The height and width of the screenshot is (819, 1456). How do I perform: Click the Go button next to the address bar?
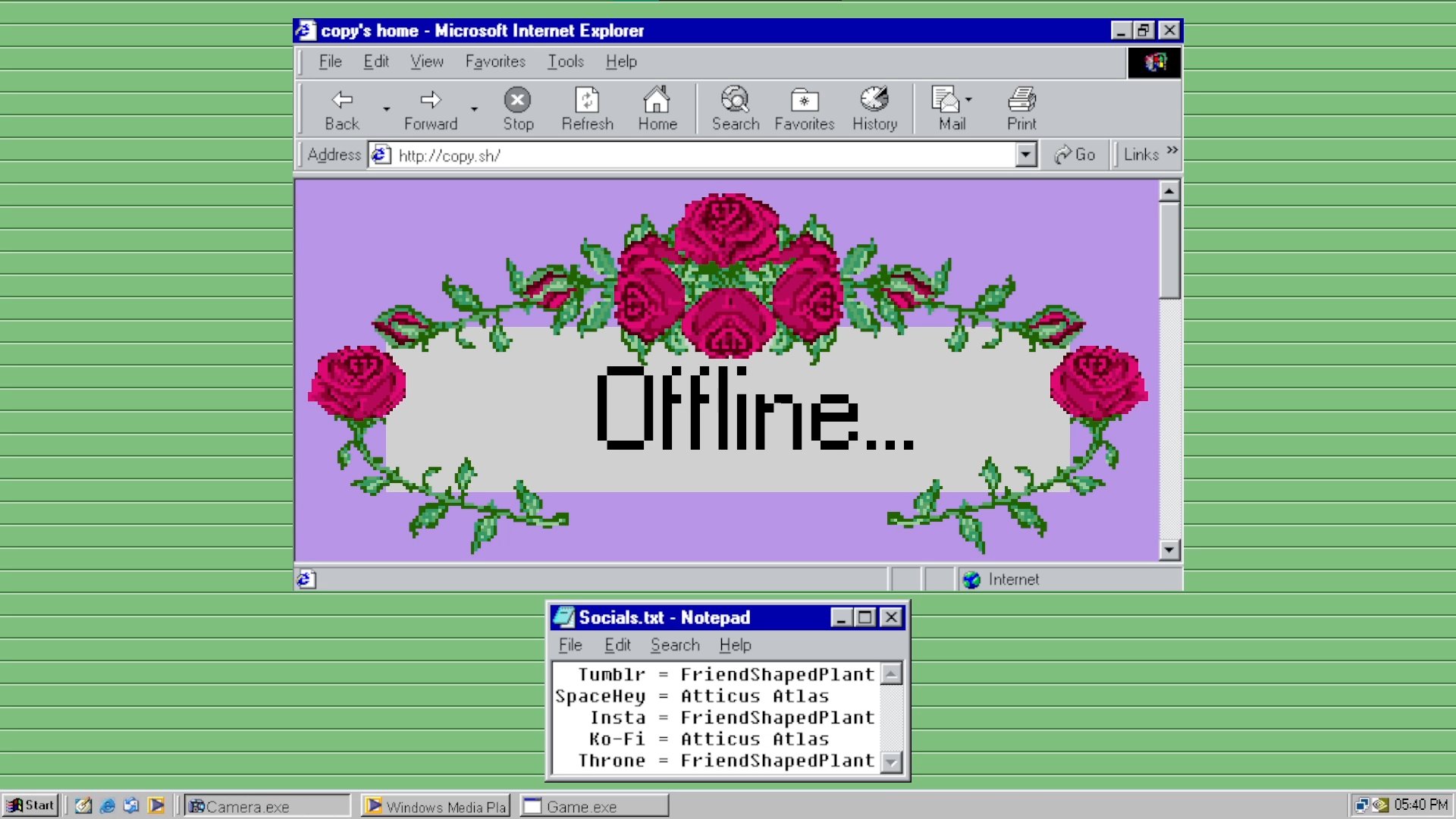click(1075, 155)
